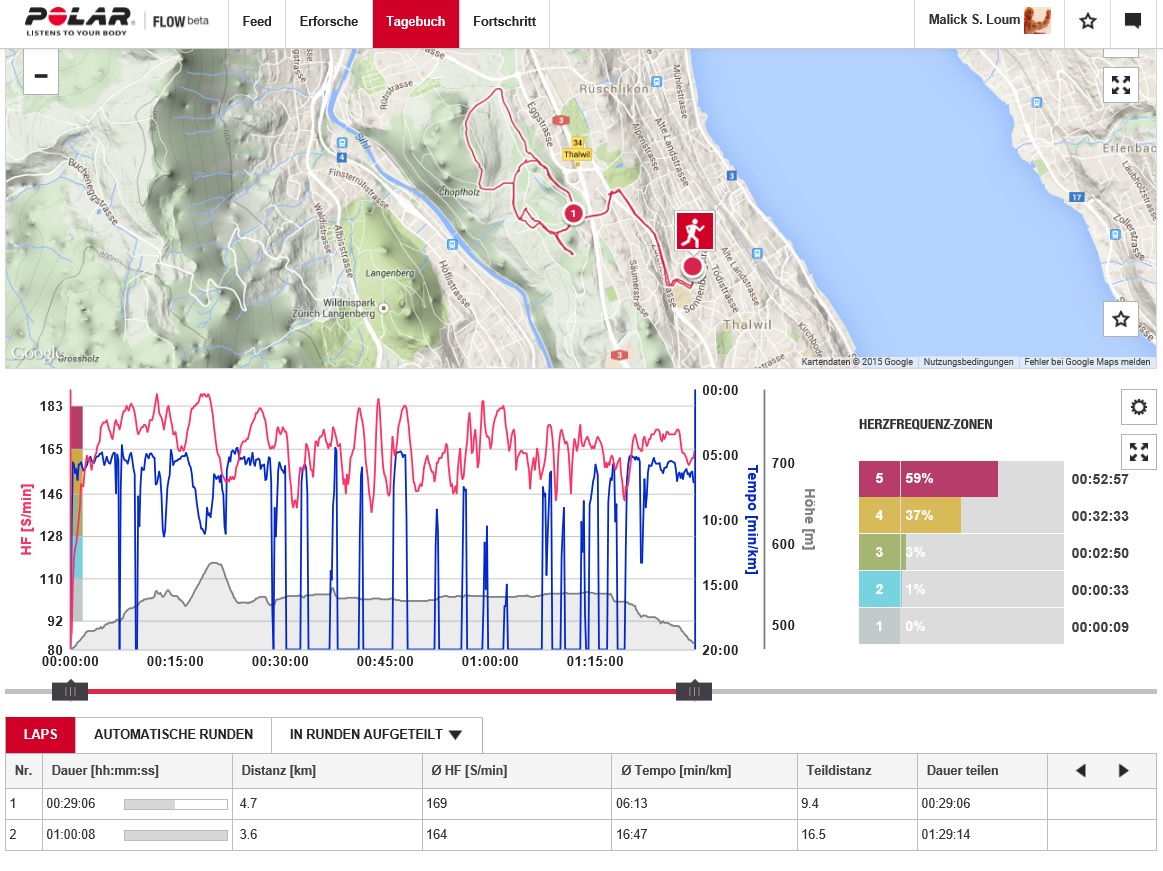This screenshot has width=1163, height=871.
Task: Open chart settings gear icon
Action: pyautogui.click(x=1138, y=407)
